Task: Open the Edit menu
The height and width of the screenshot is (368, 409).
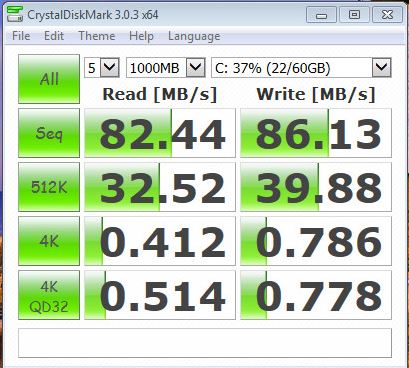Action: coord(54,36)
